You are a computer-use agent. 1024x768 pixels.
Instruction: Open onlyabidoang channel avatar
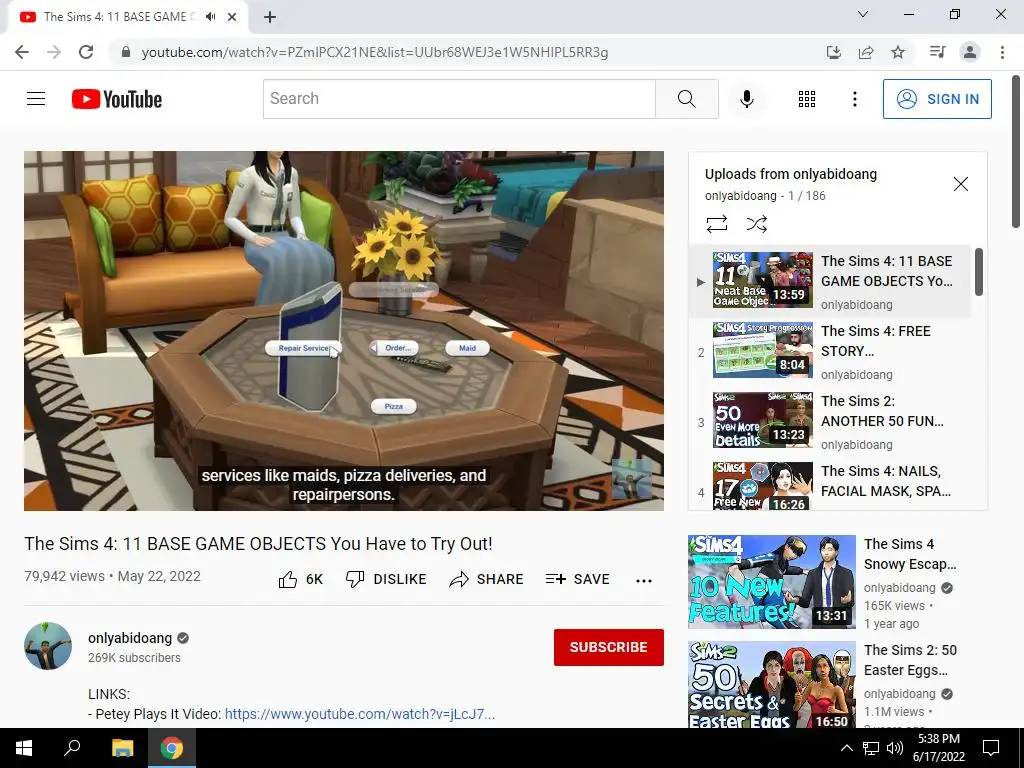pos(48,646)
